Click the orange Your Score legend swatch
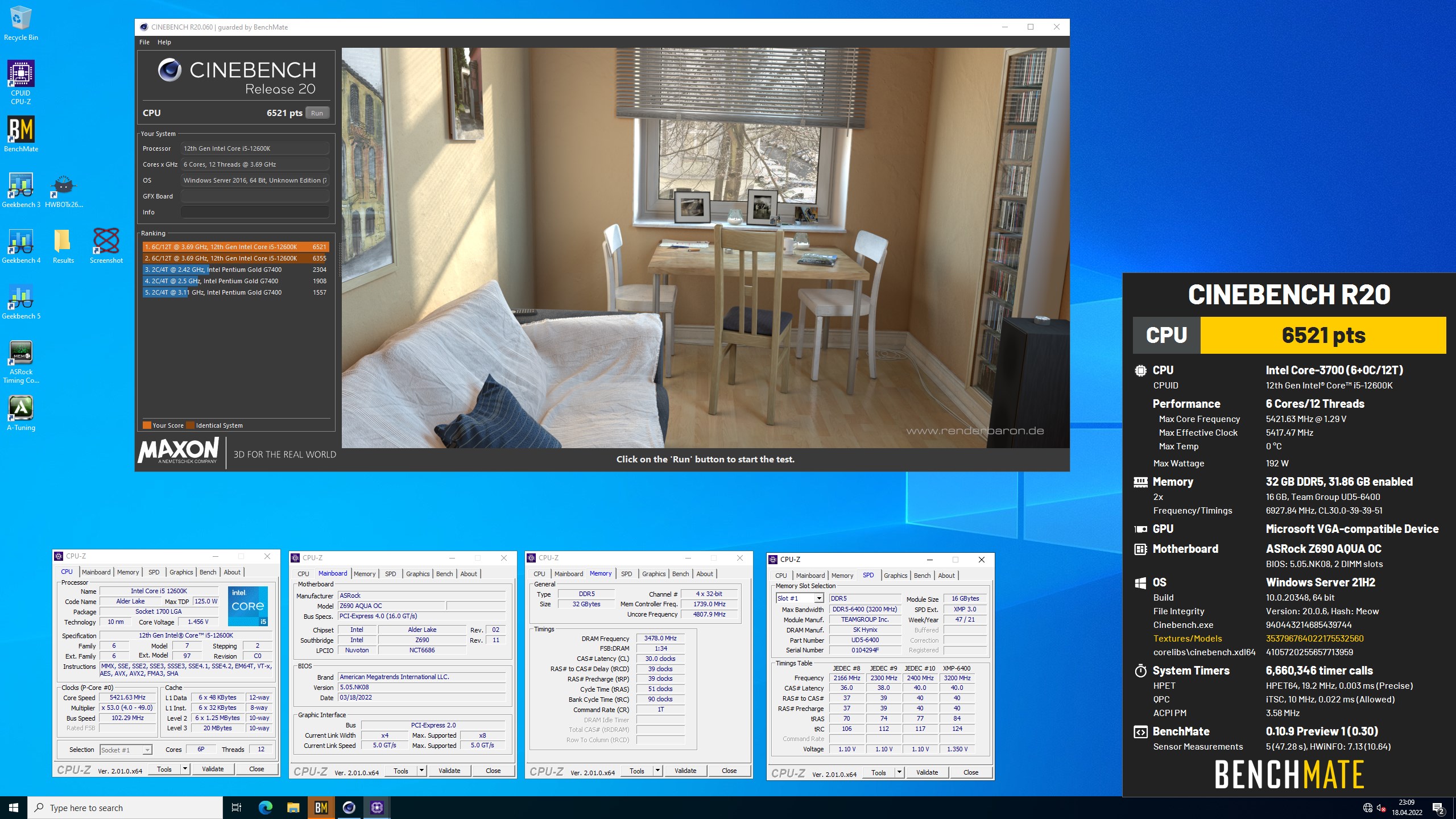Viewport: 1456px width, 819px height. pos(147,425)
